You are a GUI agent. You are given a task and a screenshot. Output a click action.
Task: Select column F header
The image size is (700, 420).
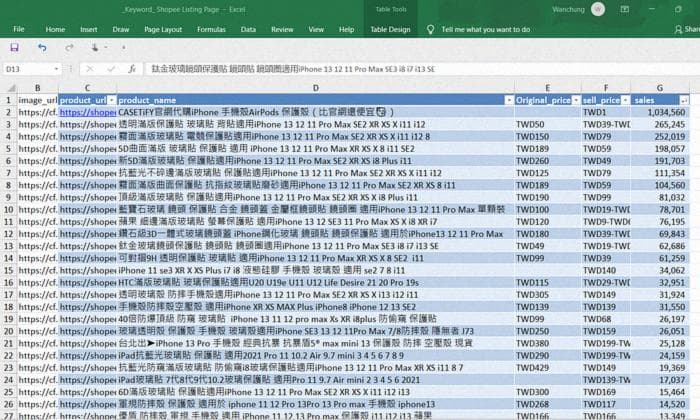[606, 88]
